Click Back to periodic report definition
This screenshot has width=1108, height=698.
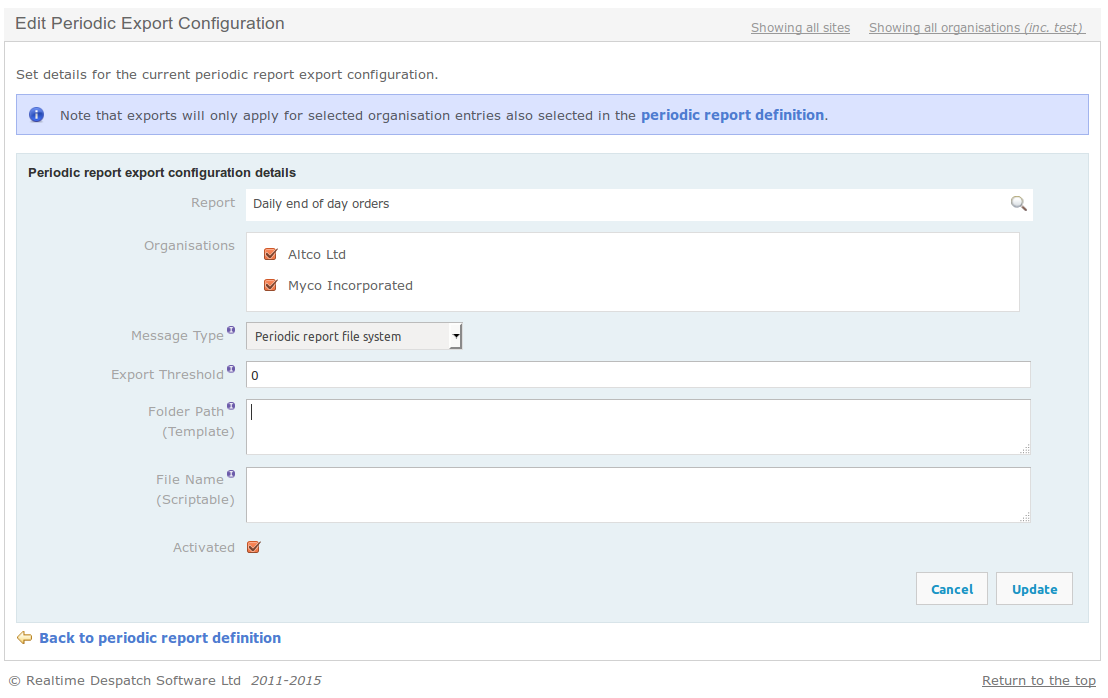[160, 637]
